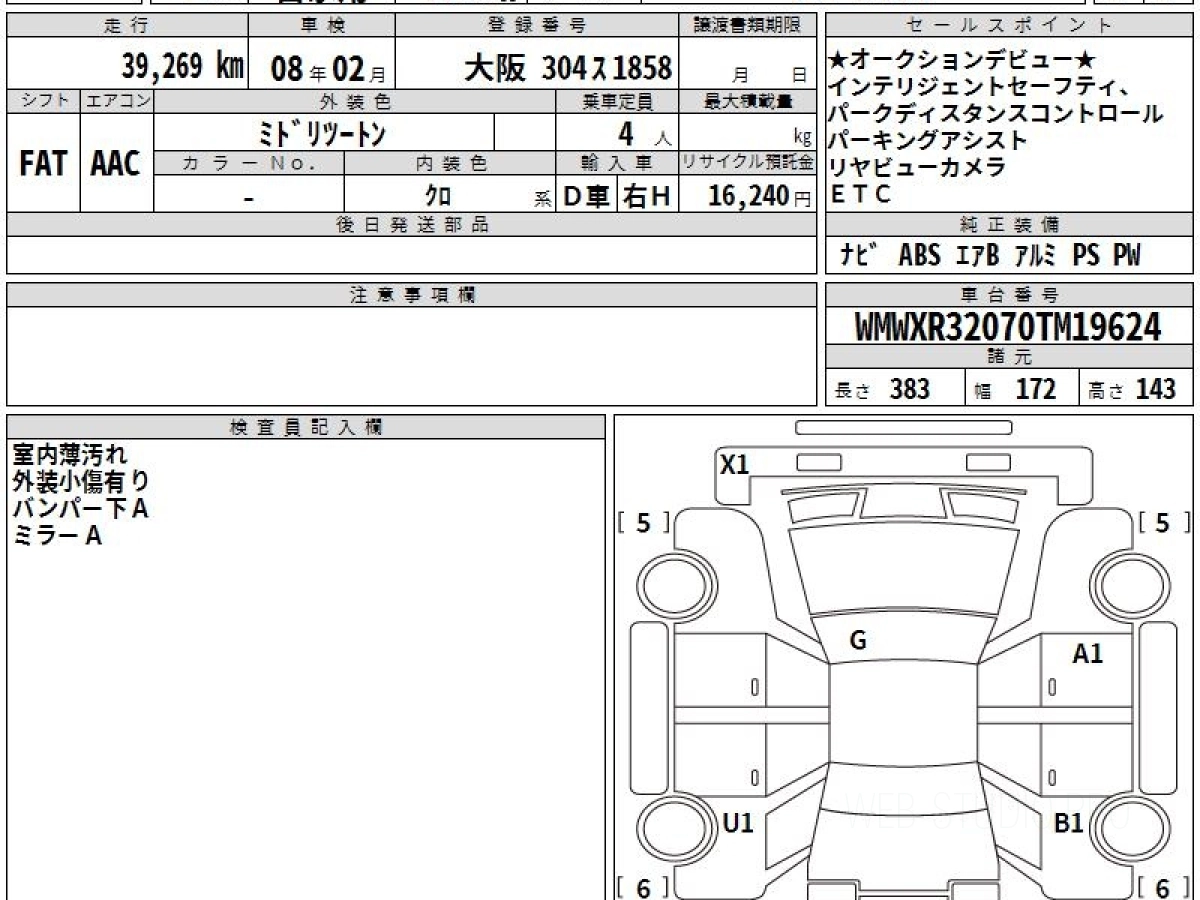Screen dimensions: 1200x900
Task: Click the 外装色 header
Action: (x=355, y=101)
